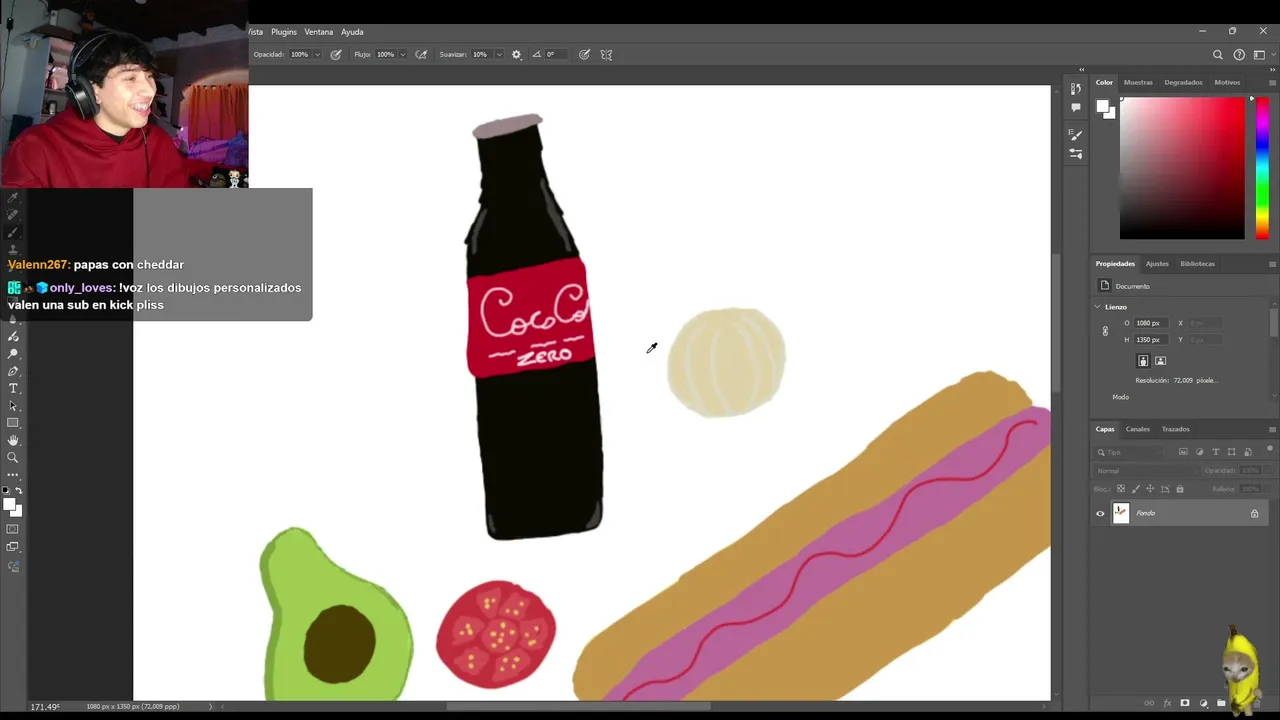Select the Zoom tool in left toolbar
The width and height of the screenshot is (1280, 720).
click(13, 458)
